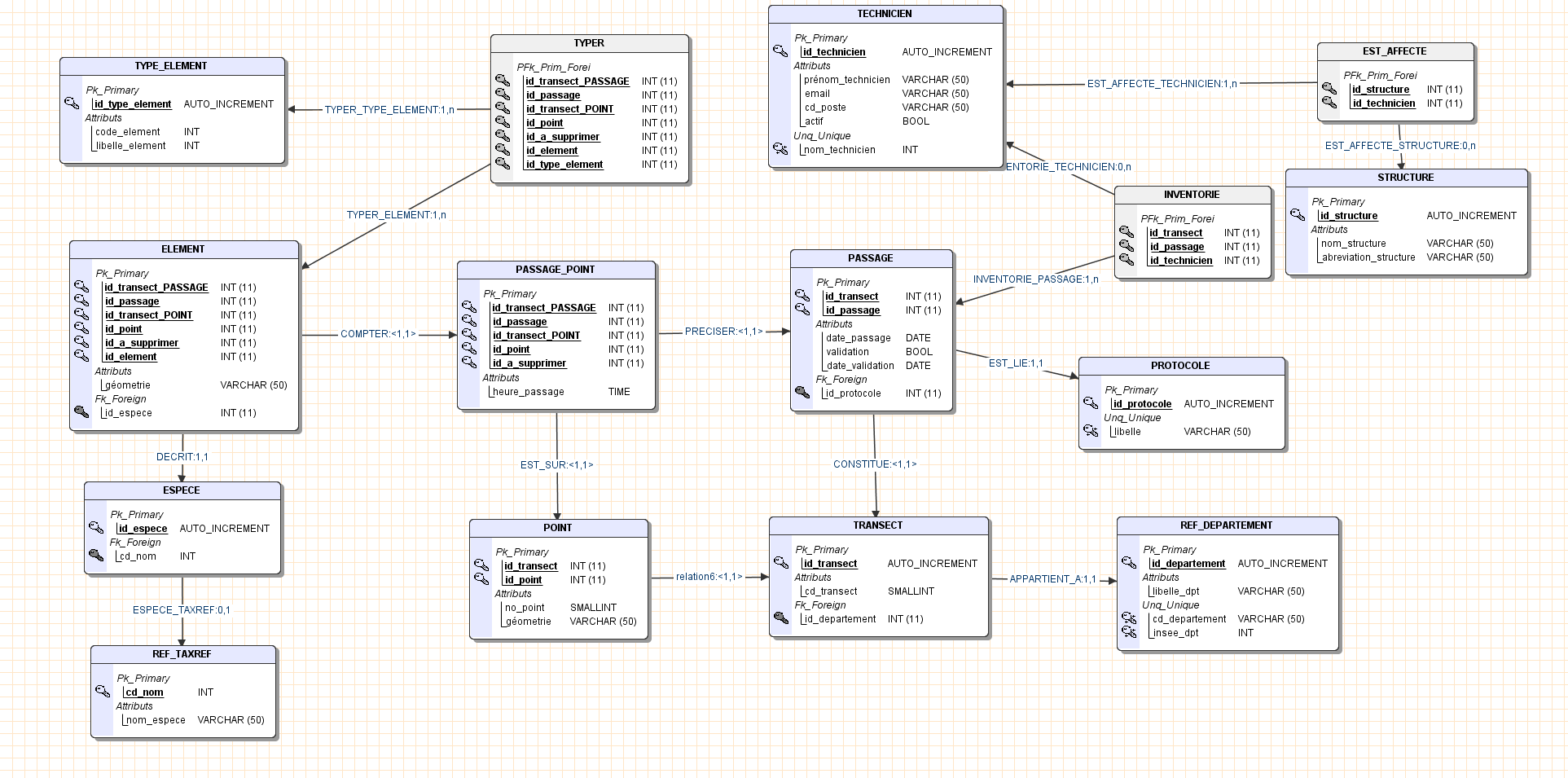Select the PROTOCOLE table header
The image size is (1568, 778).
tap(1182, 366)
